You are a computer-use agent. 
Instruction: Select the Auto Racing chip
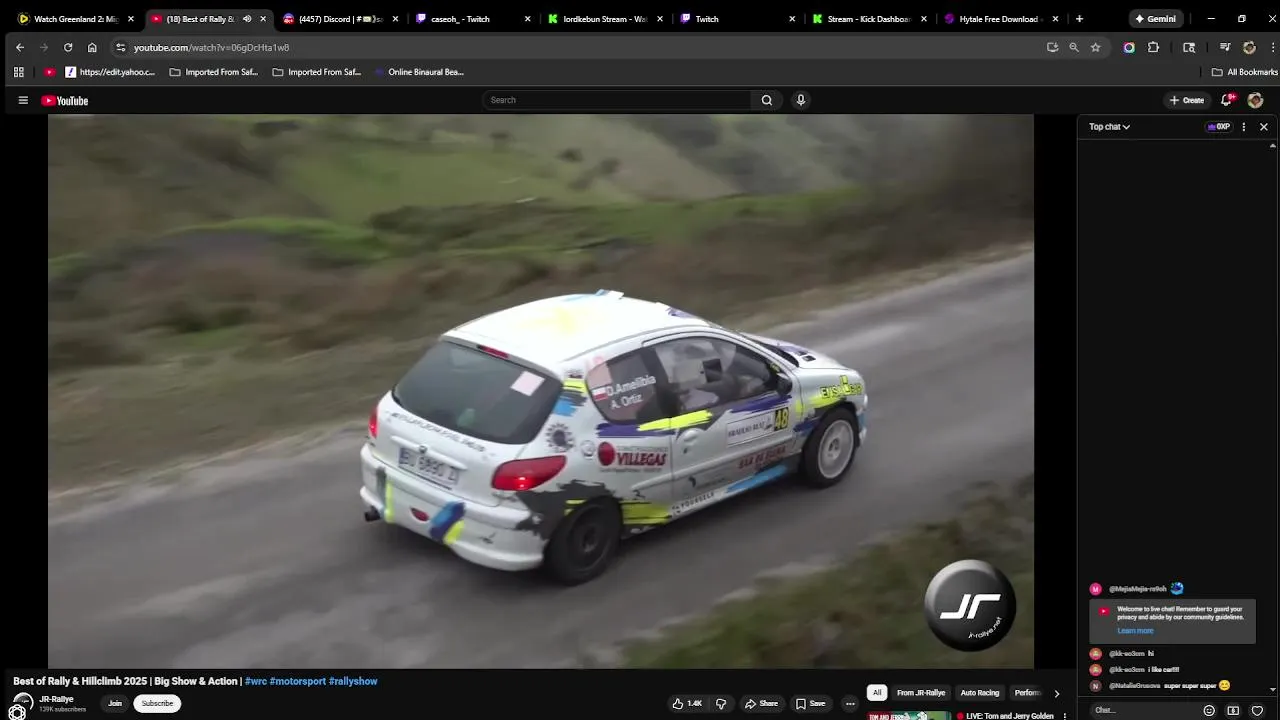980,693
